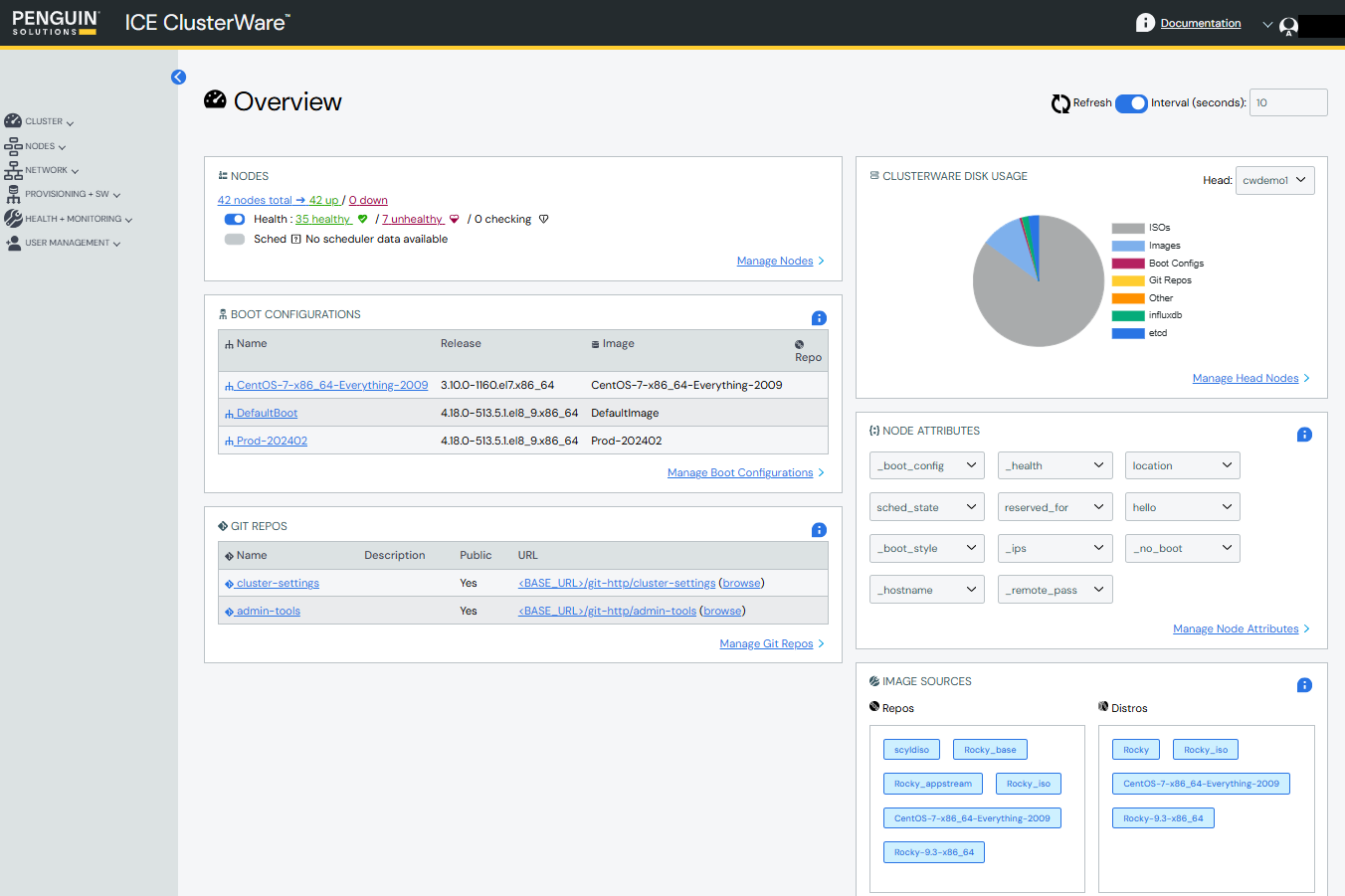Open the _boot_config attribute dropdown
This screenshot has height=896, width=1345.
(x=926, y=464)
